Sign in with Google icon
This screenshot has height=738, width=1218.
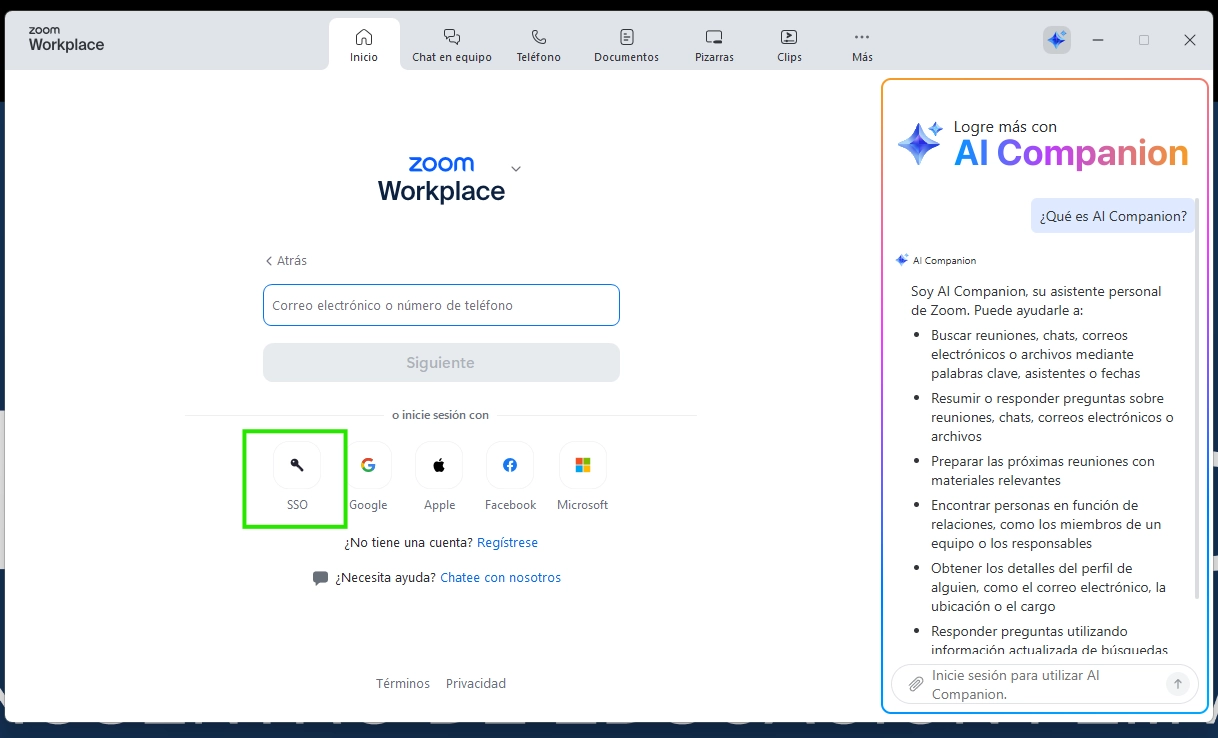(368, 465)
